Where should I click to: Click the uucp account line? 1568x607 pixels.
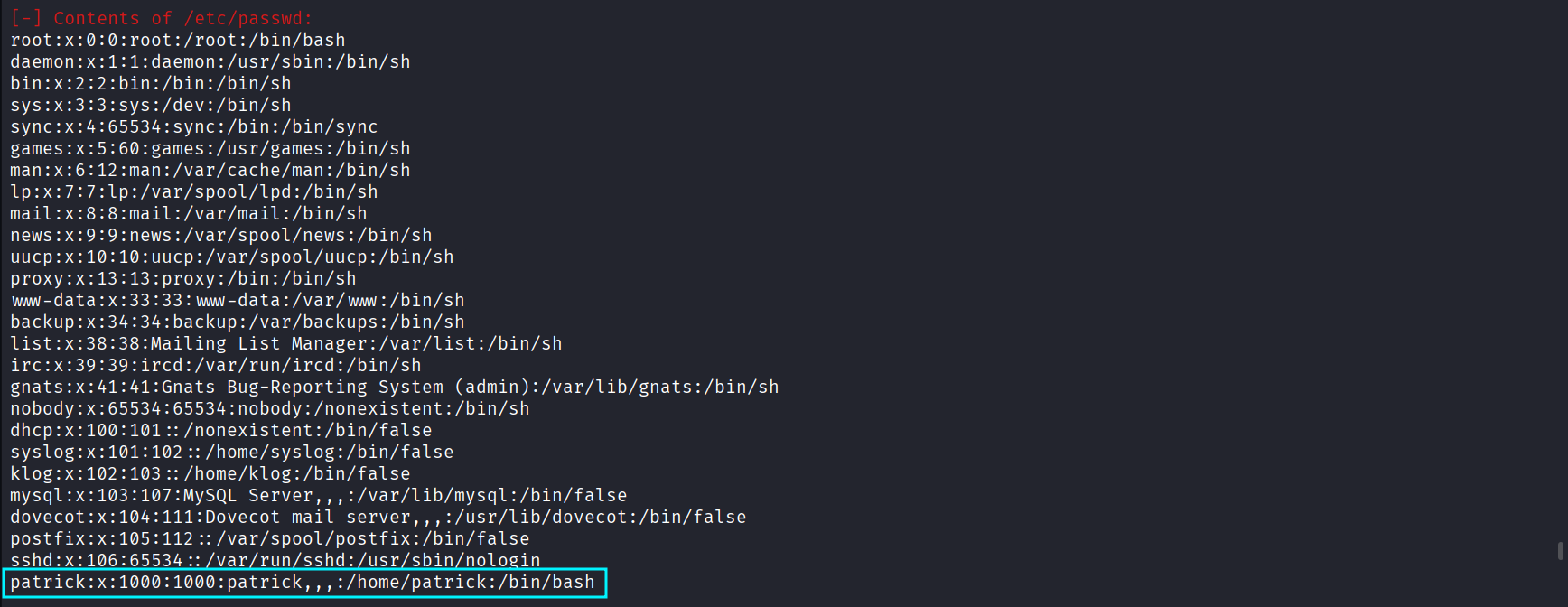click(x=232, y=257)
